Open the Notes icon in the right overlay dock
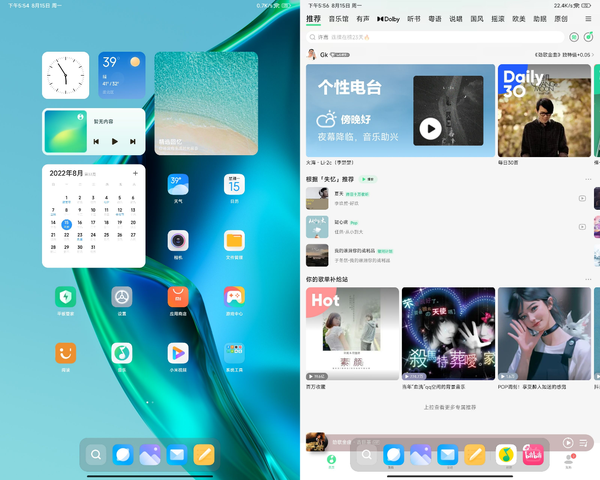The height and width of the screenshot is (480, 600). point(475,454)
